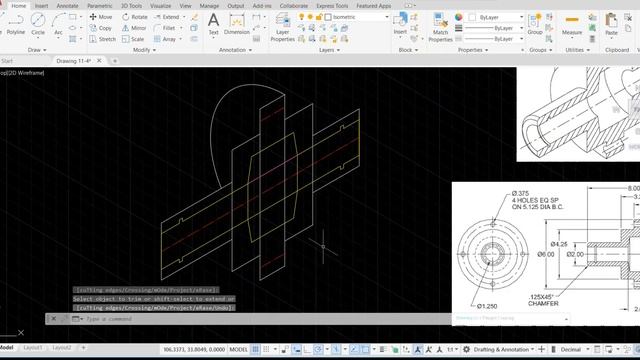Open the Drafting & Annotation workspace dropdown

[504, 349]
